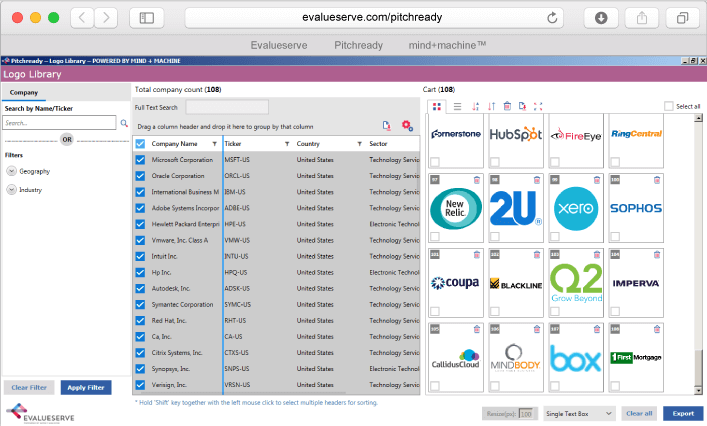
Task: Open the mind+machine browser tab
Action: (x=447, y=45)
